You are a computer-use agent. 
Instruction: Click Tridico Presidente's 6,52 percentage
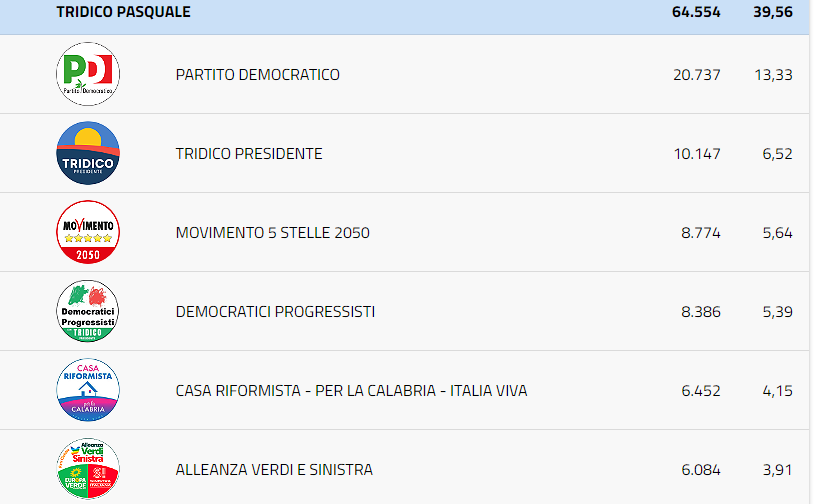tap(777, 154)
